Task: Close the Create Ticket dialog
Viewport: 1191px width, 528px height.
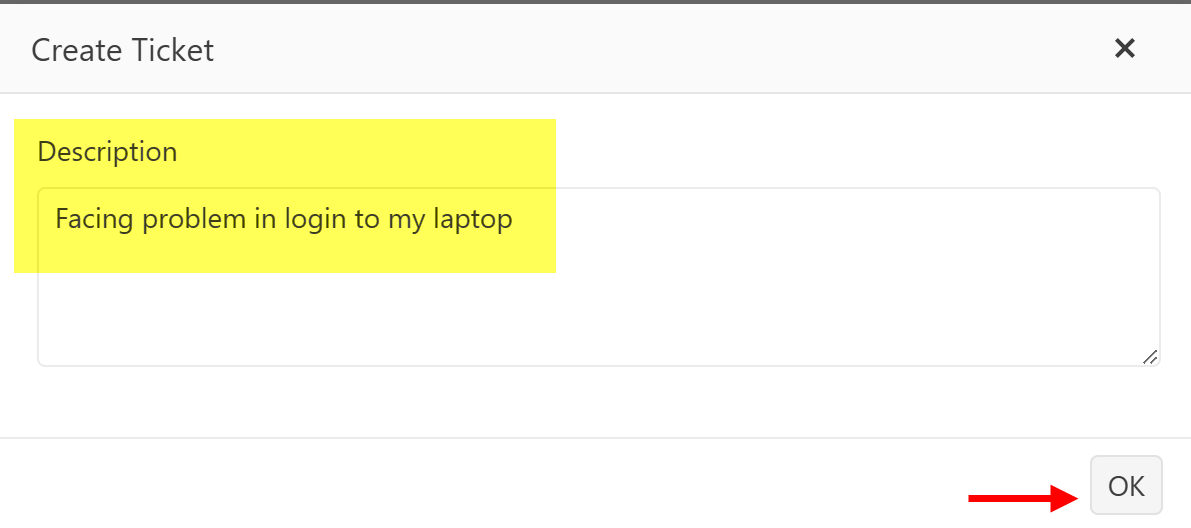Action: click(1125, 48)
